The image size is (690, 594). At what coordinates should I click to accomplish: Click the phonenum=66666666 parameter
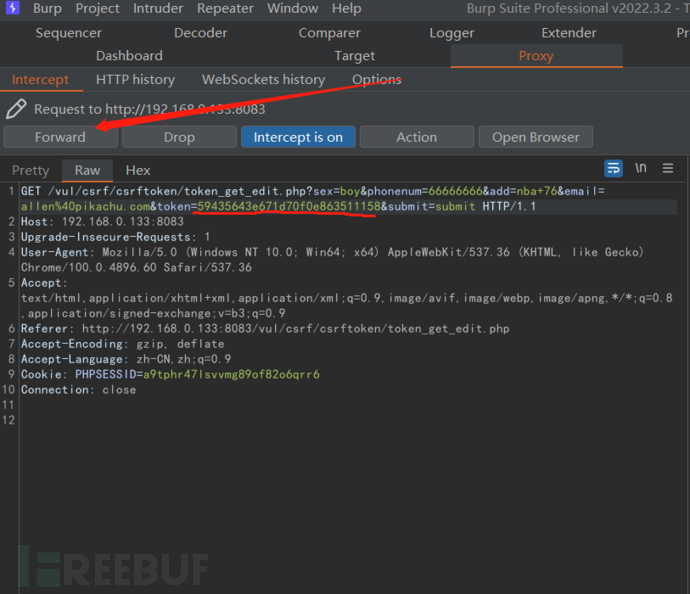425,191
